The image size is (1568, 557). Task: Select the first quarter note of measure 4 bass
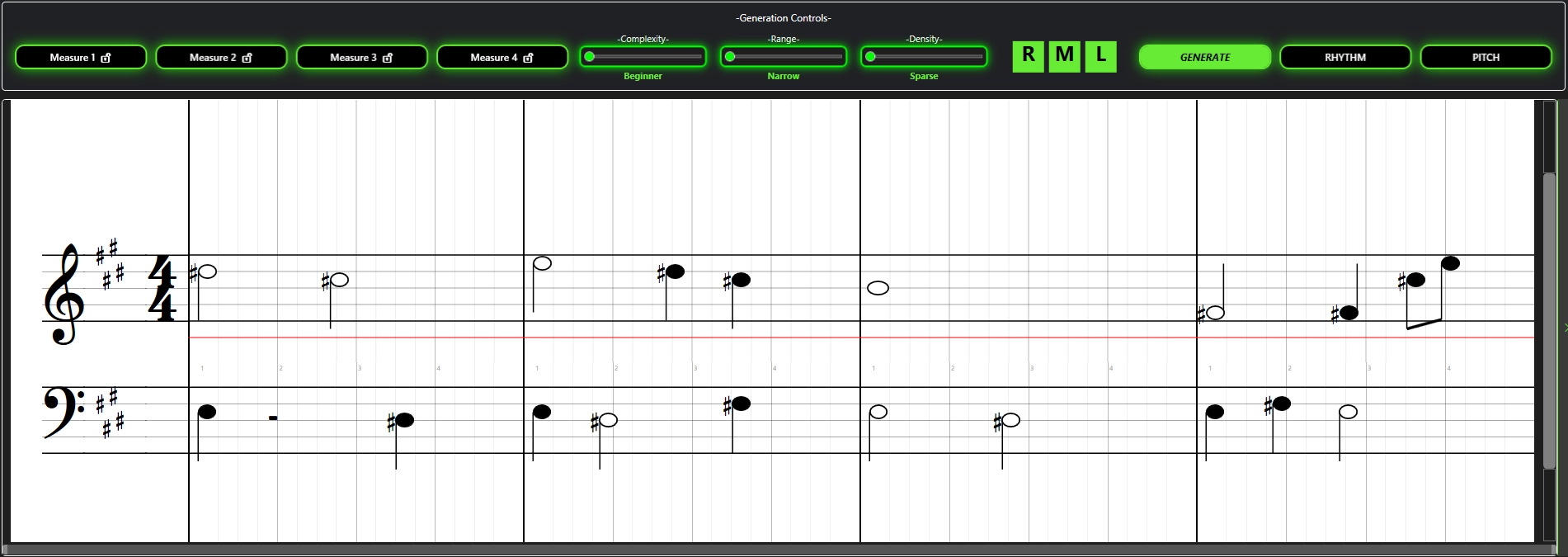click(x=1215, y=412)
